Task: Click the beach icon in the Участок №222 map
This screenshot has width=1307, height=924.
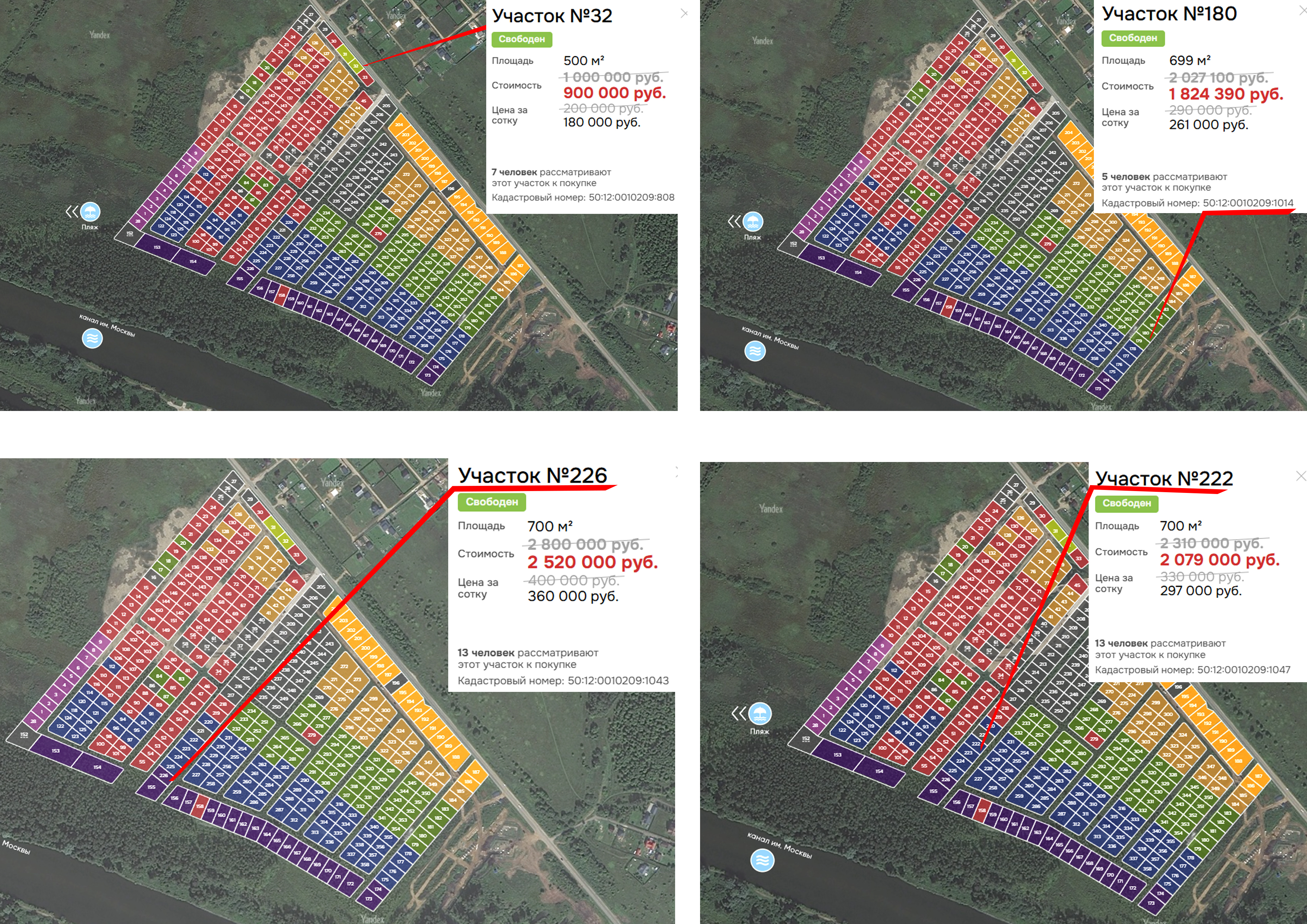Action: point(760,713)
